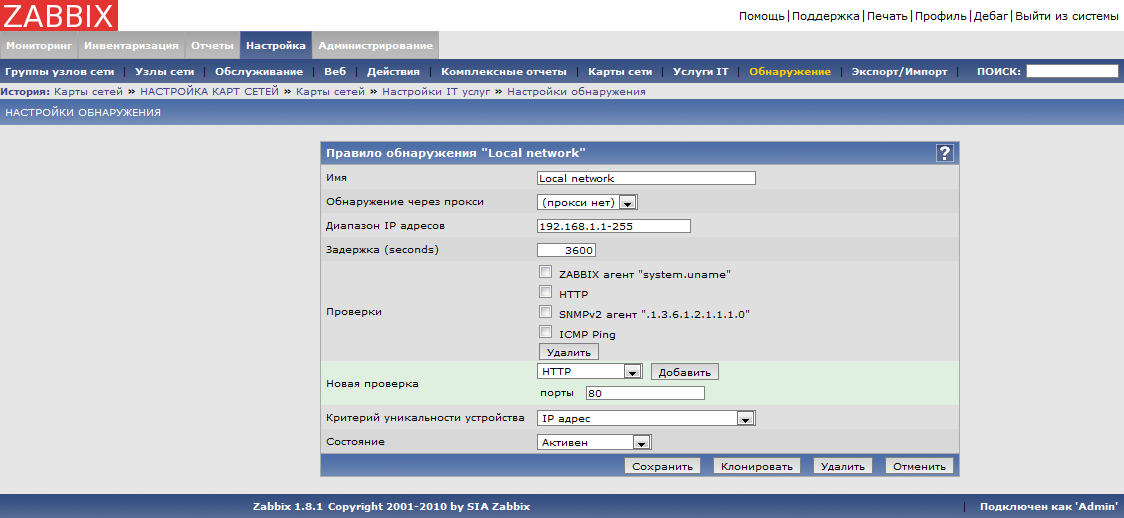Open Действия submenu

[x=394, y=72]
